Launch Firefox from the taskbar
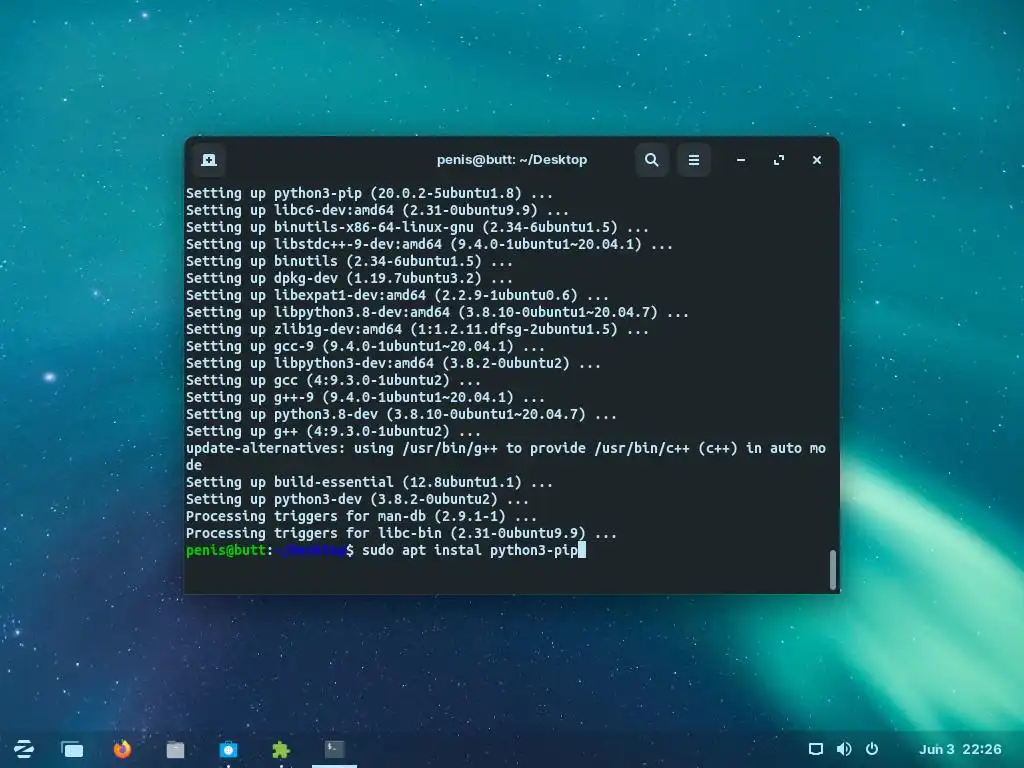The image size is (1024, 768). click(122, 749)
